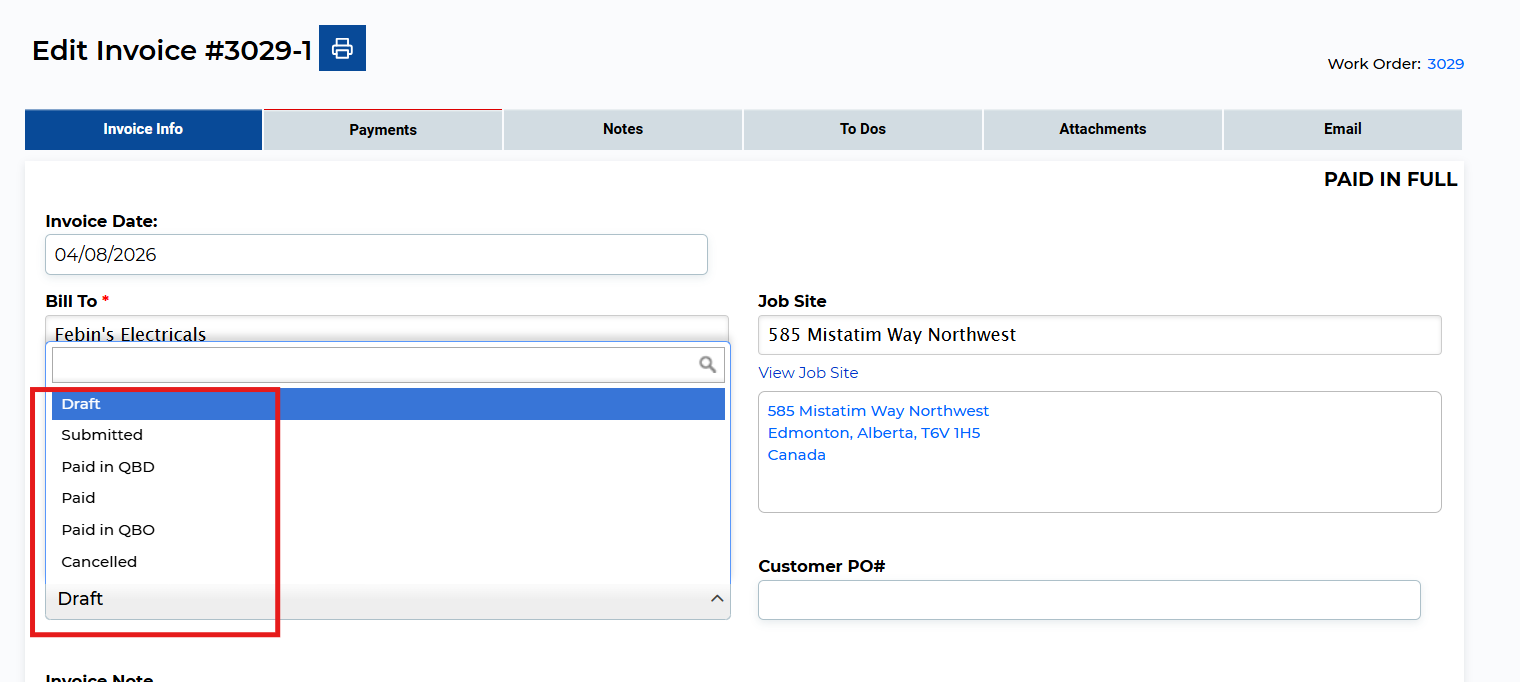The height and width of the screenshot is (682, 1520).
Task: Choose Cancelled in the status dropdown
Action: point(99,562)
